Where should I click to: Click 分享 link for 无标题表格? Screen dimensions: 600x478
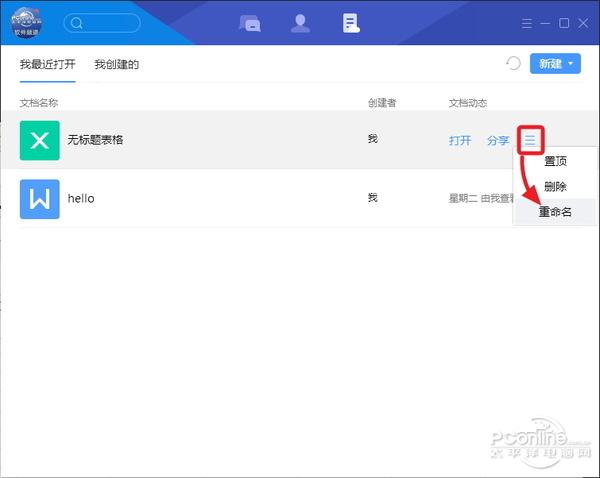[498, 140]
